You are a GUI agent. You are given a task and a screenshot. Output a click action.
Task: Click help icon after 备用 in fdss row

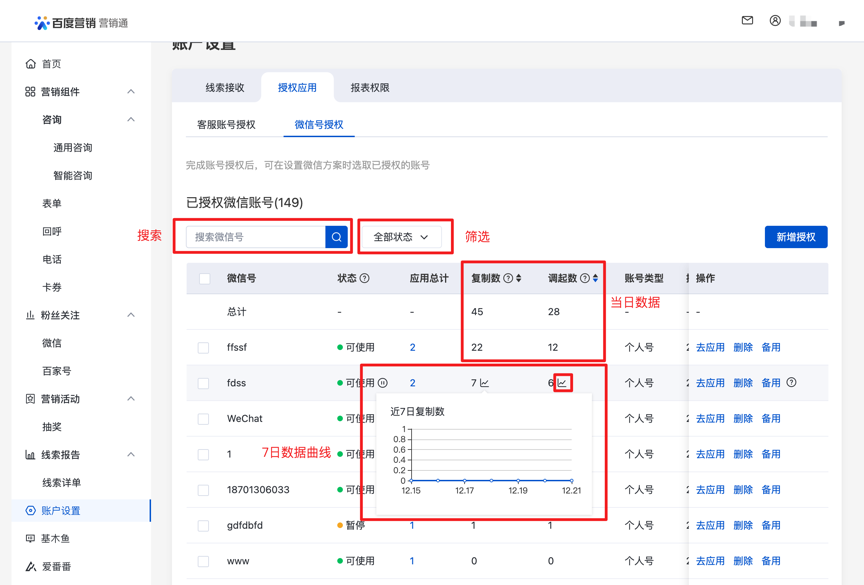(791, 383)
